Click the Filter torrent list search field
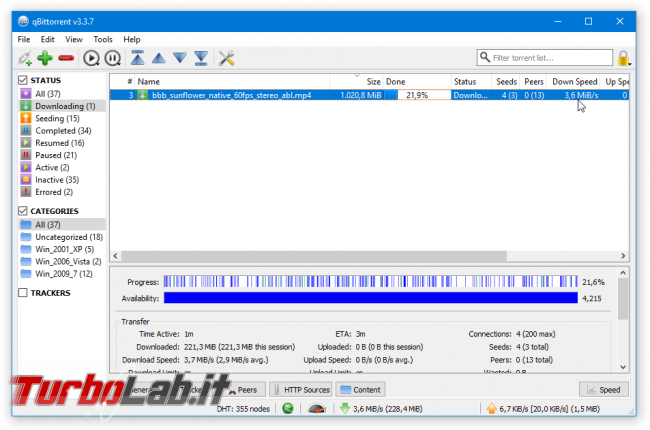 (545, 58)
